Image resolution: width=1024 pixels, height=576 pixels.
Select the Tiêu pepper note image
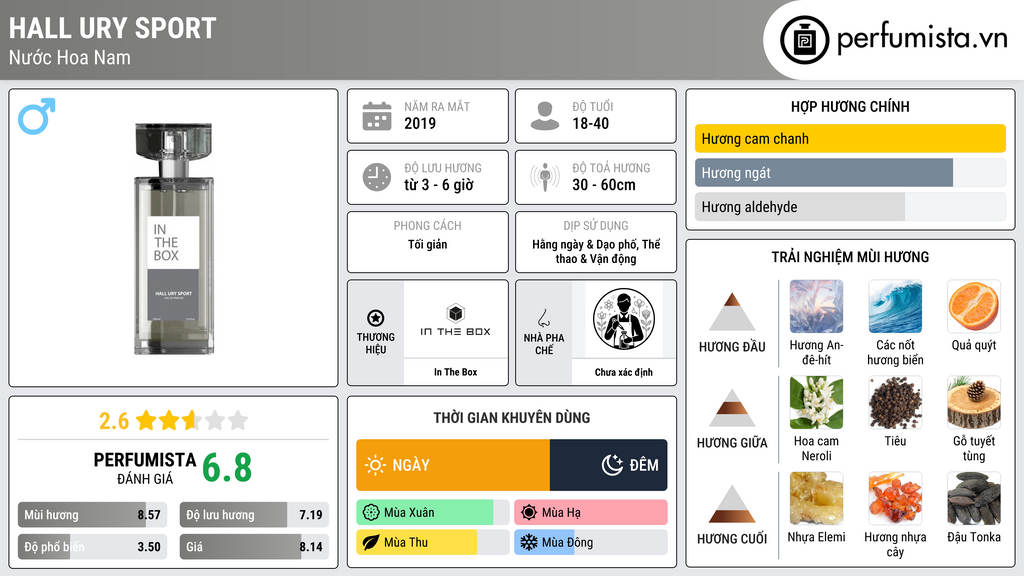[895, 403]
